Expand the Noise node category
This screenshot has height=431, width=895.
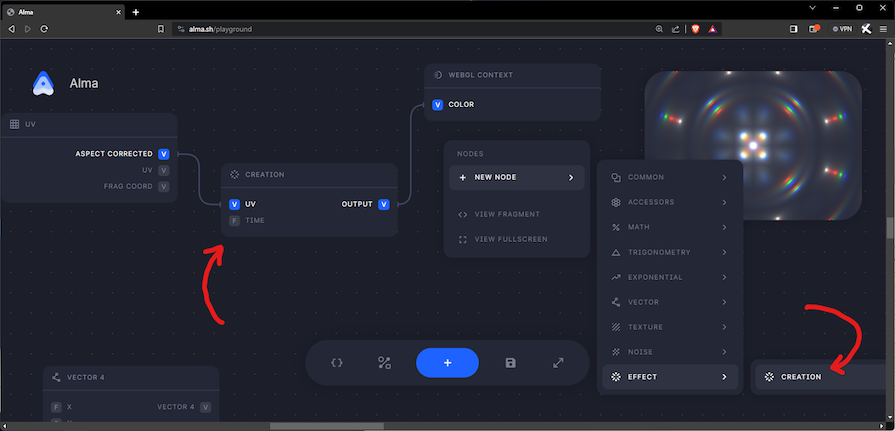[669, 352]
